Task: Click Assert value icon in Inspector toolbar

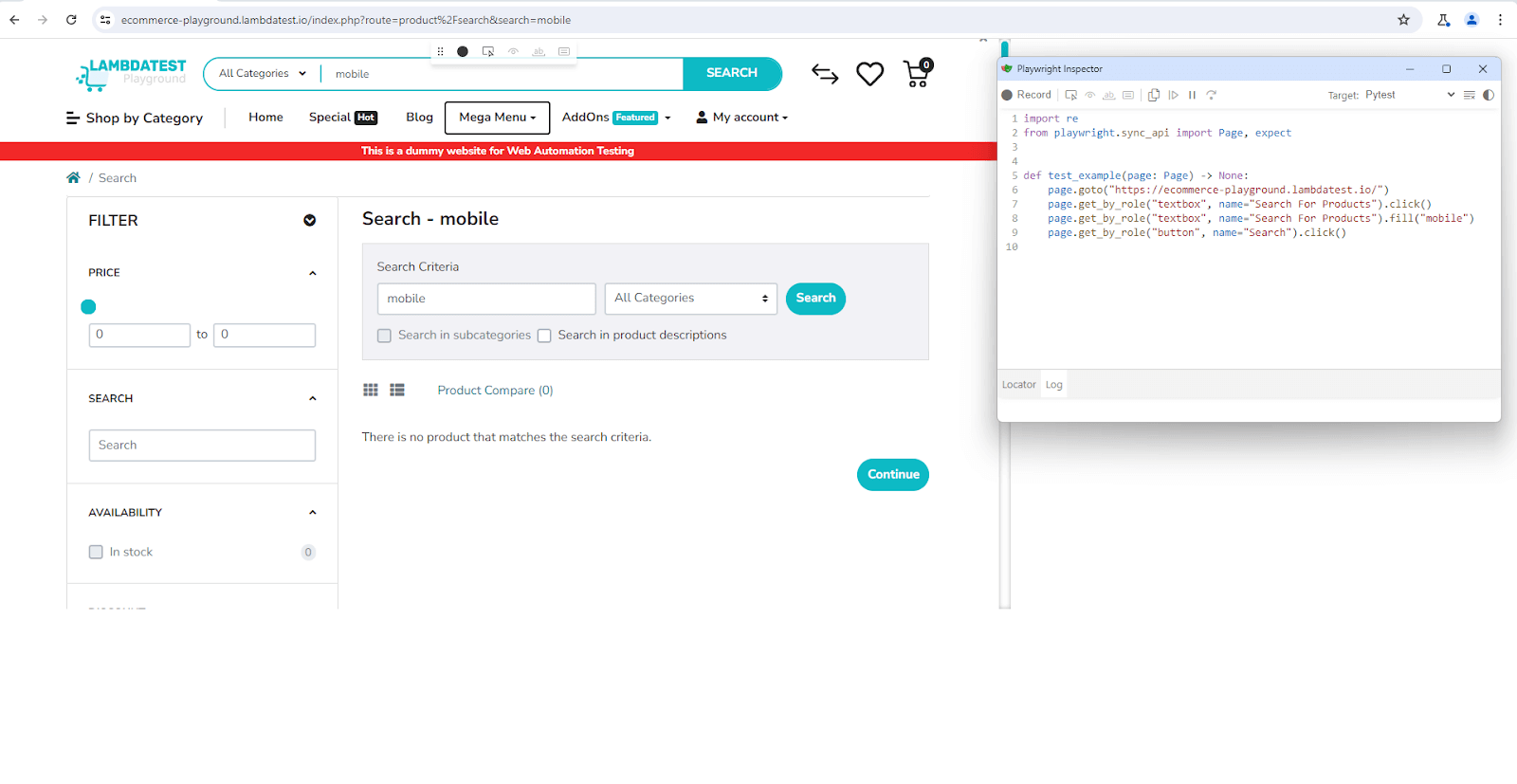Action: [1128, 95]
